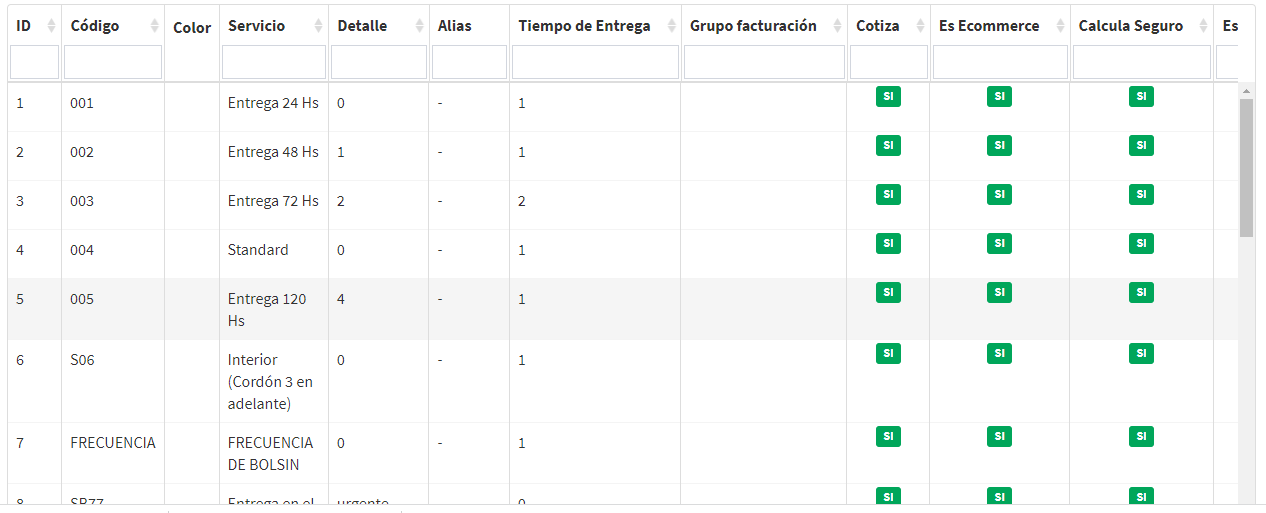The width and height of the screenshot is (1266, 513).
Task: Open Tiempo de Entrega value for Entrega 48 Hs
Action: (522, 152)
